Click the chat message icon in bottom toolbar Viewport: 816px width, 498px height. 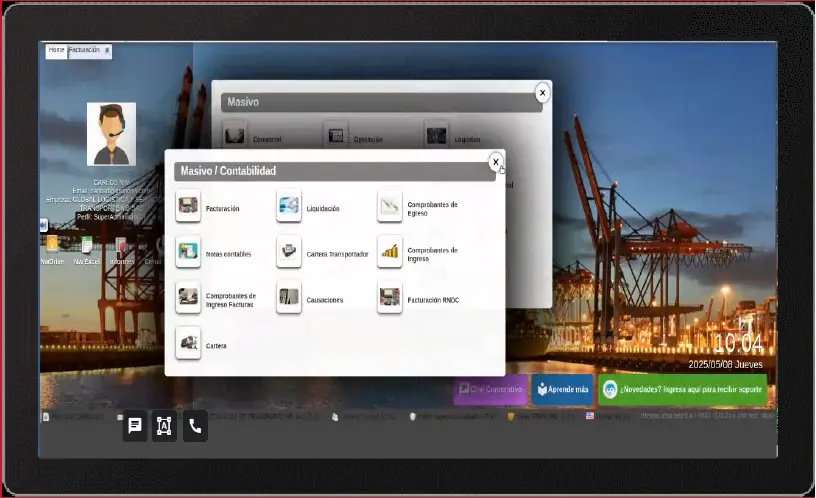135,426
